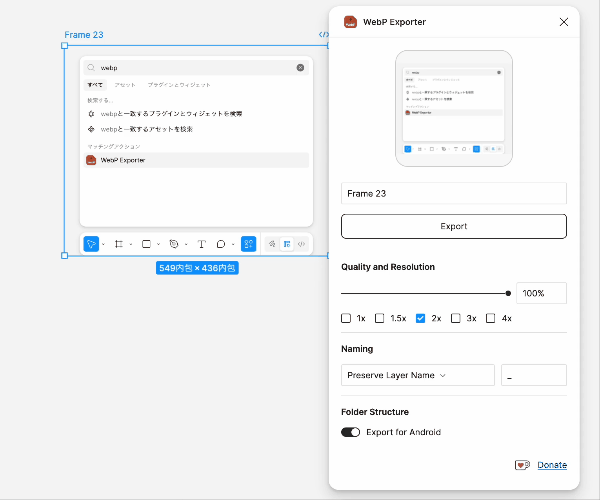Close the WebP Exporter panel
The height and width of the screenshot is (500, 600).
coord(564,22)
